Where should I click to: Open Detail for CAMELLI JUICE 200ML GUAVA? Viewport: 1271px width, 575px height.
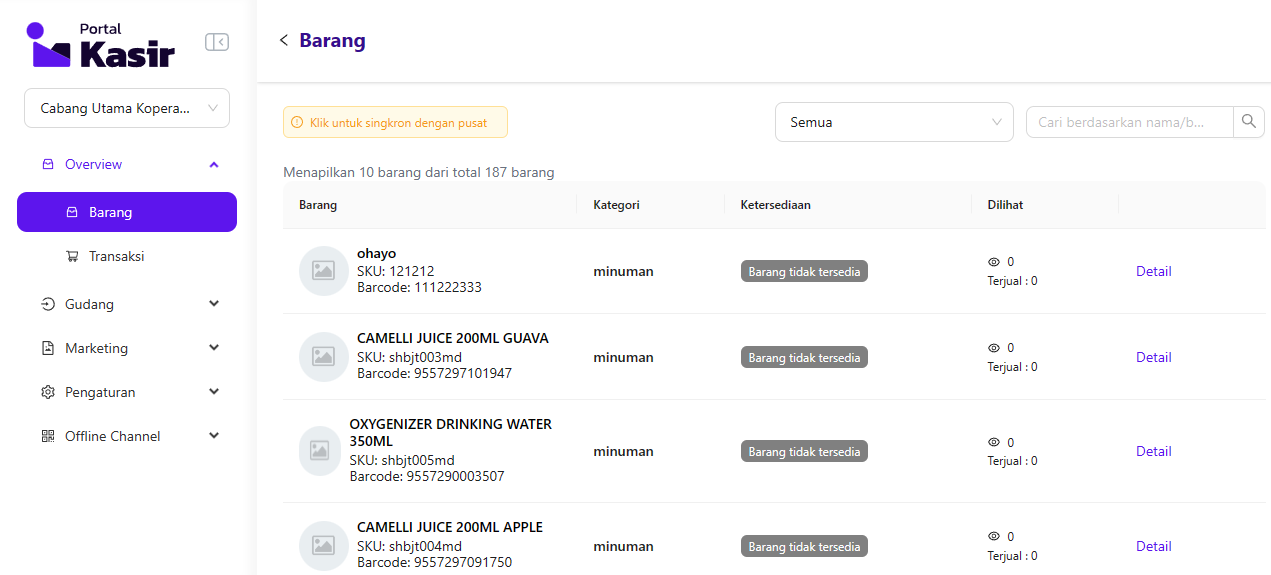(x=1153, y=357)
